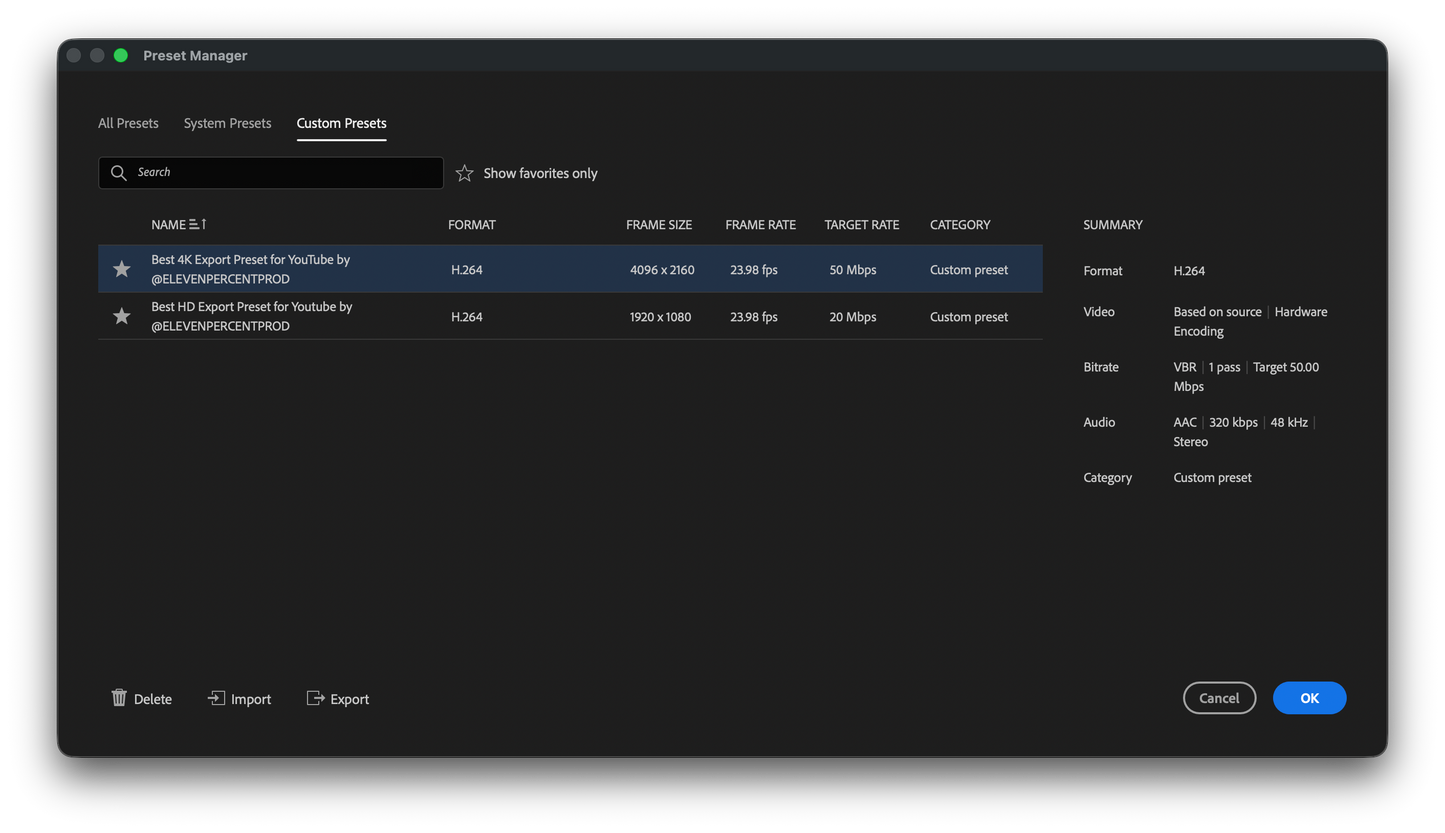1445x833 pixels.
Task: Select the Custom Presets tab
Action: (x=341, y=123)
